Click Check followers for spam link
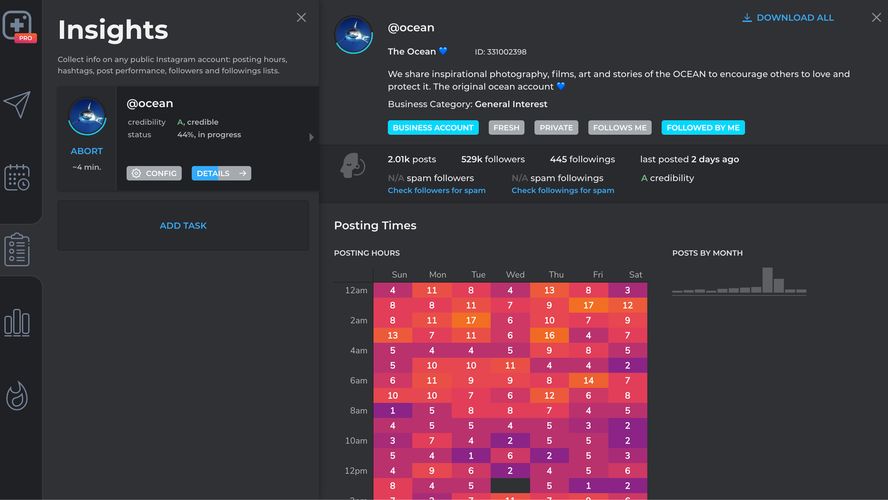 pyautogui.click(x=436, y=190)
